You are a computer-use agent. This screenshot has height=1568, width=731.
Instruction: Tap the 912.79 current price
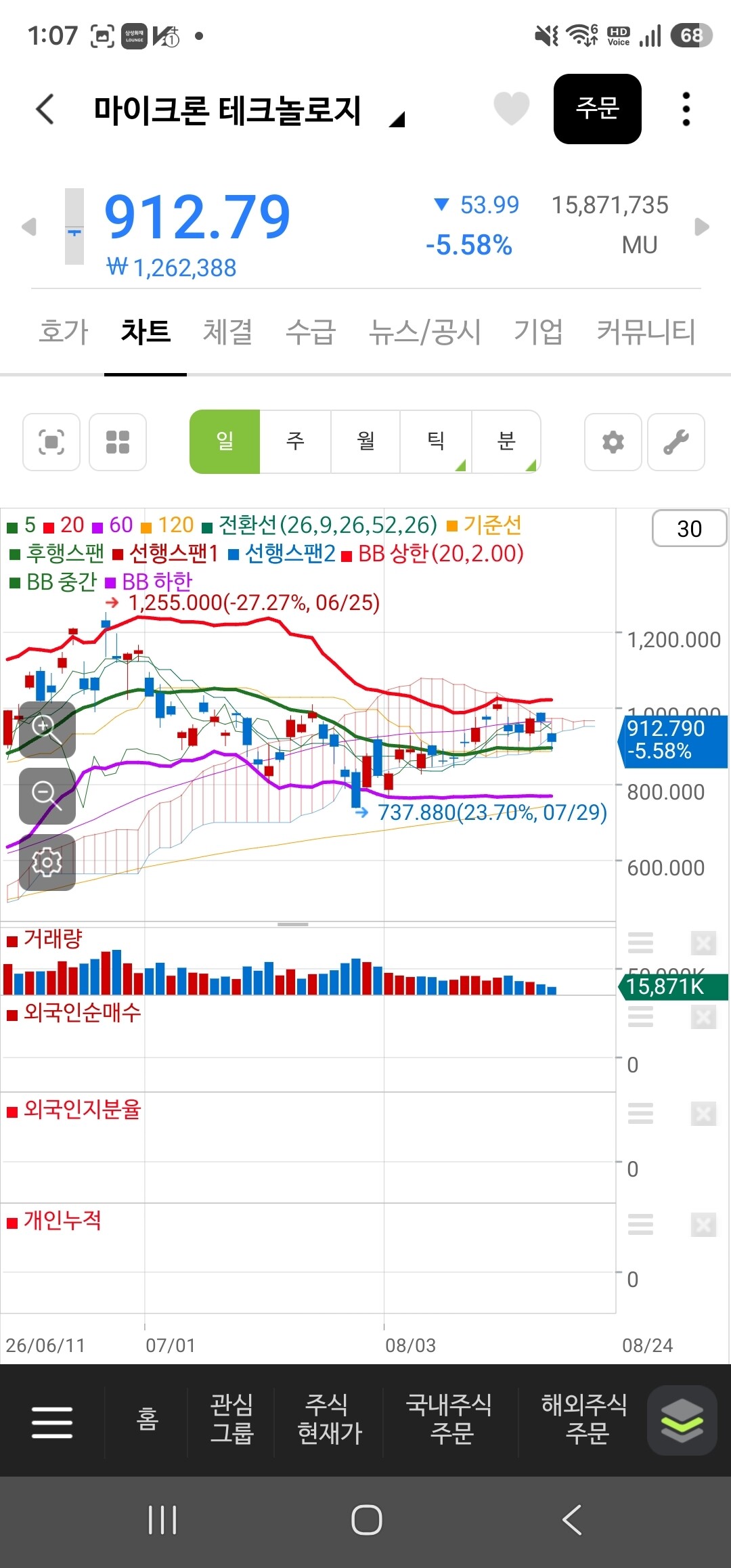(x=198, y=217)
